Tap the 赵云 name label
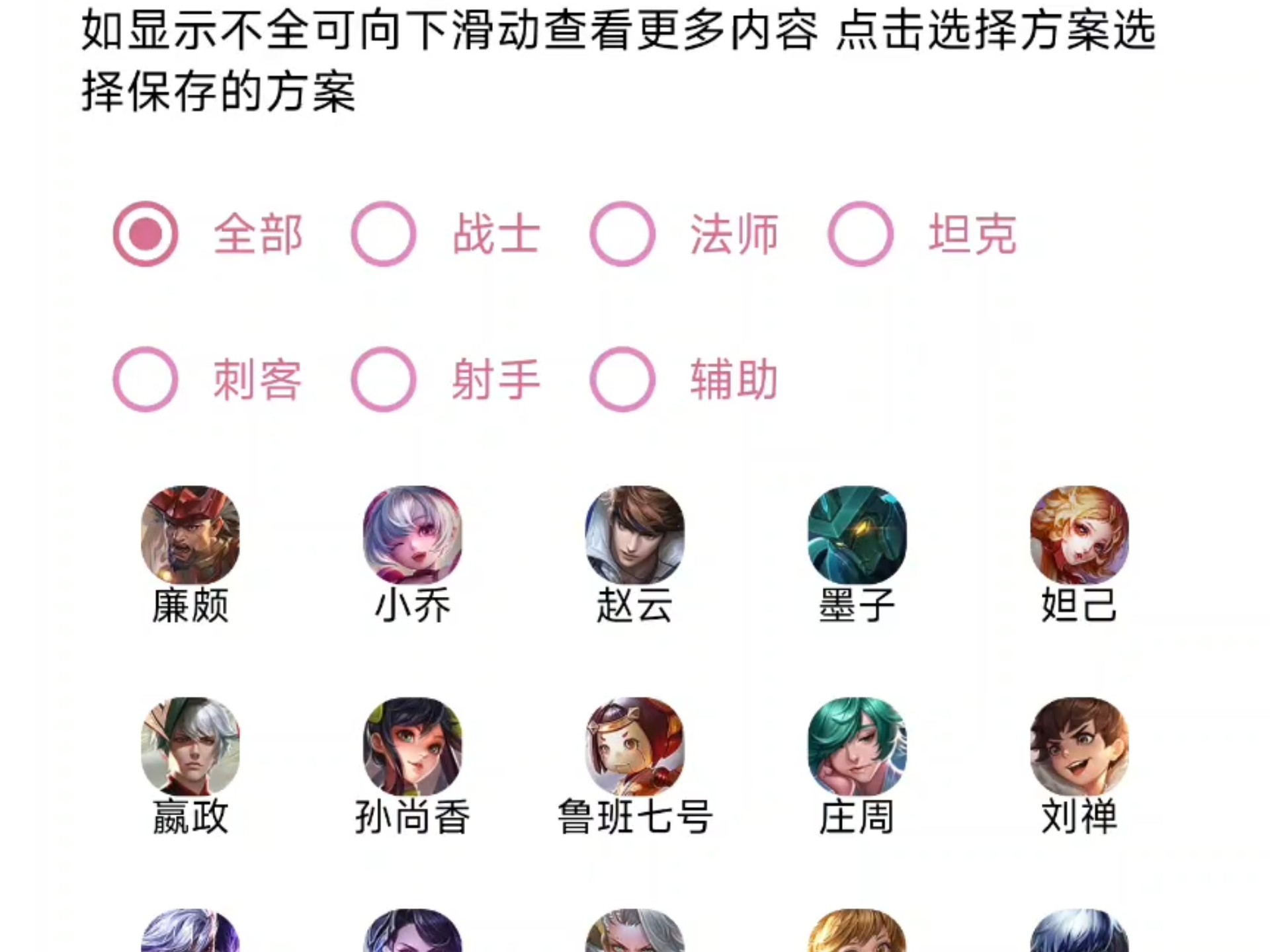Screen dimensions: 1270x952 tap(635, 605)
